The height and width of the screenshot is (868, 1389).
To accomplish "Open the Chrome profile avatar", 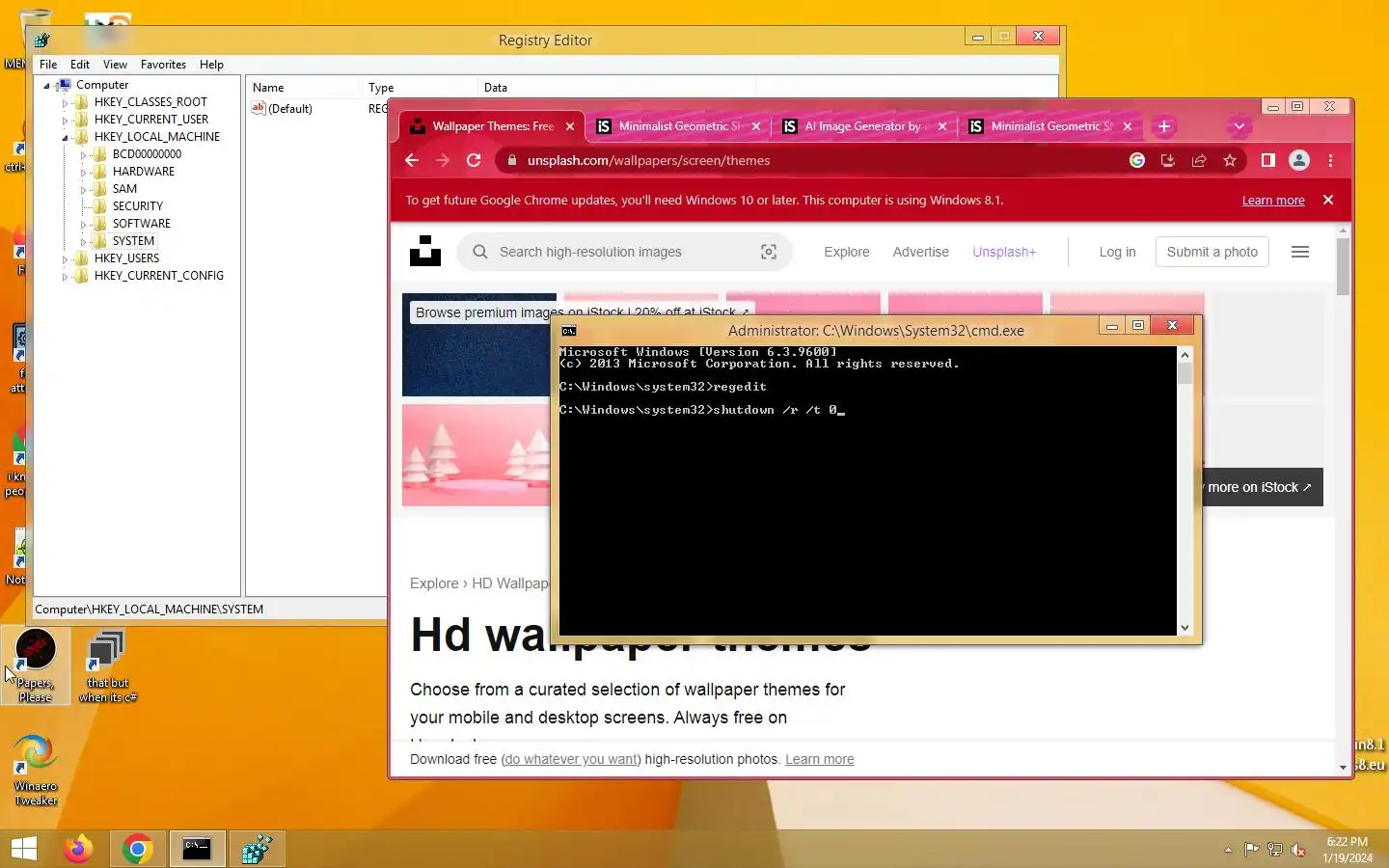I will pyautogui.click(x=1299, y=160).
